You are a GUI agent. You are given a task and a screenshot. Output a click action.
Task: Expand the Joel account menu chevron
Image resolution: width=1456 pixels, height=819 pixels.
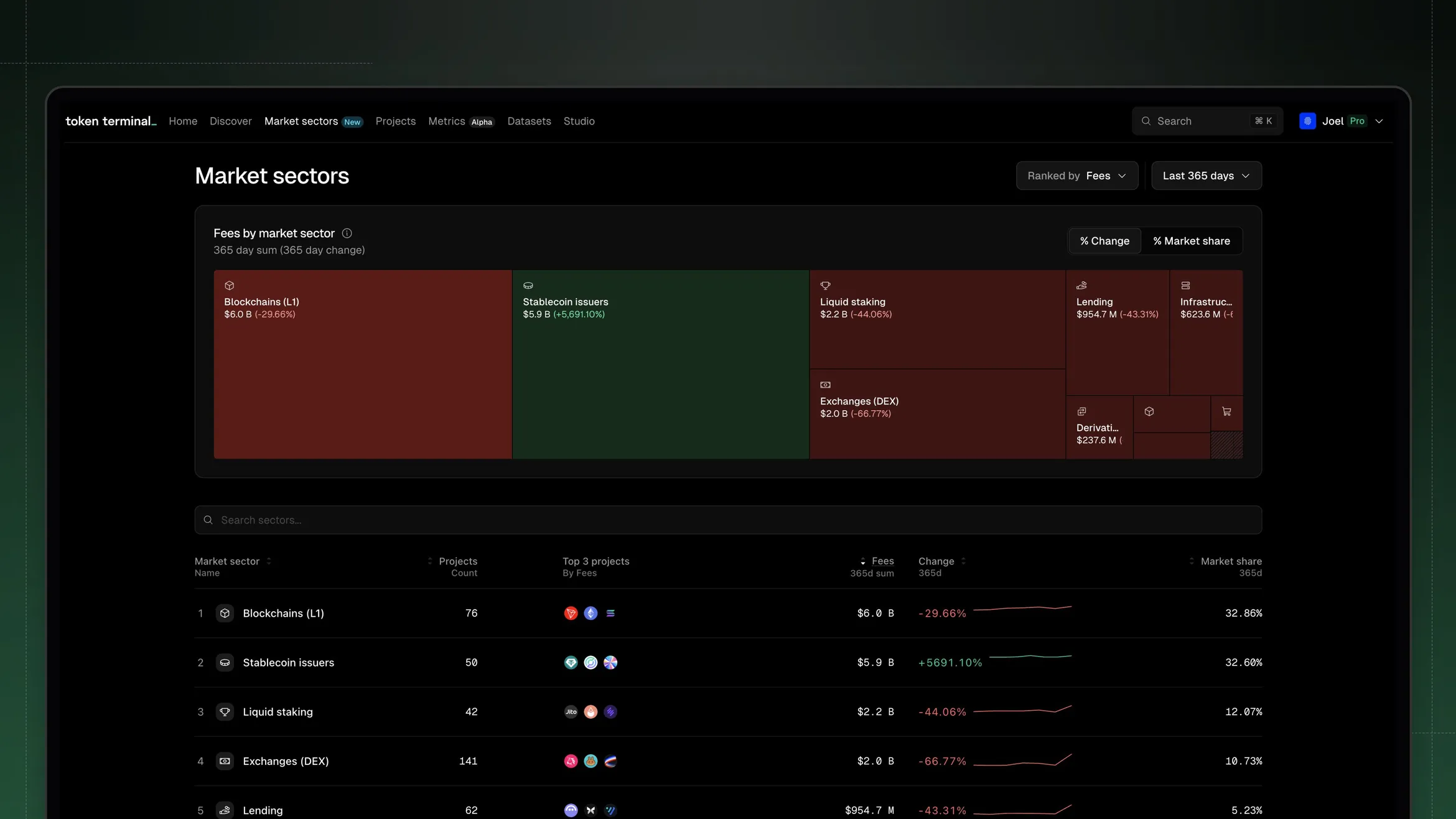(1379, 121)
